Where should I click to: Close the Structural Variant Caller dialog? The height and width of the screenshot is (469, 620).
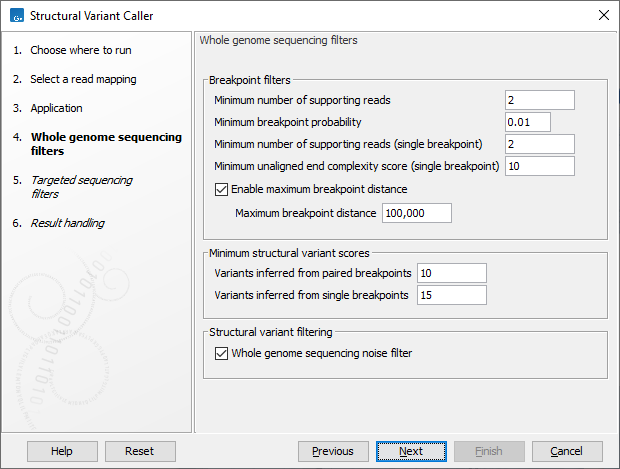602,15
